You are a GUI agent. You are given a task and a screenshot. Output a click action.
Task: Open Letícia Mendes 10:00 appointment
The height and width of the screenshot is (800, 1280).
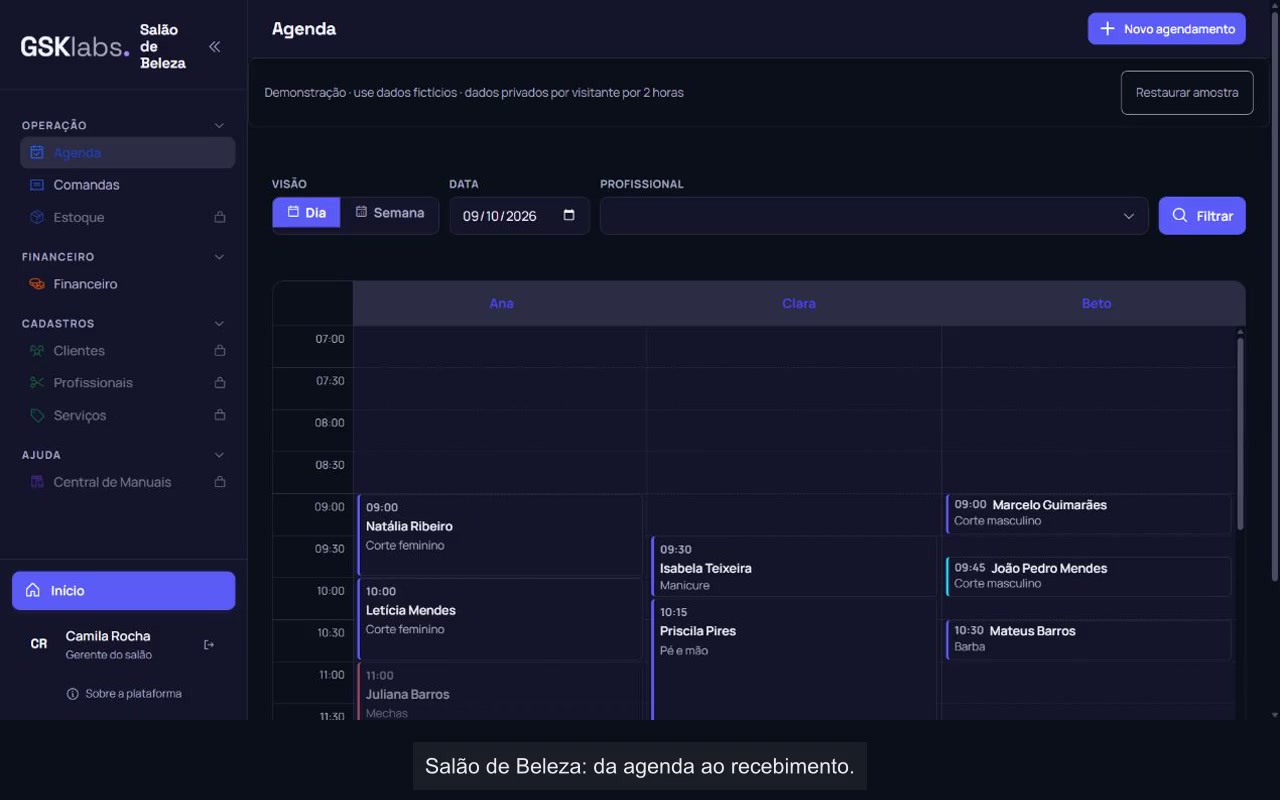[500, 619]
